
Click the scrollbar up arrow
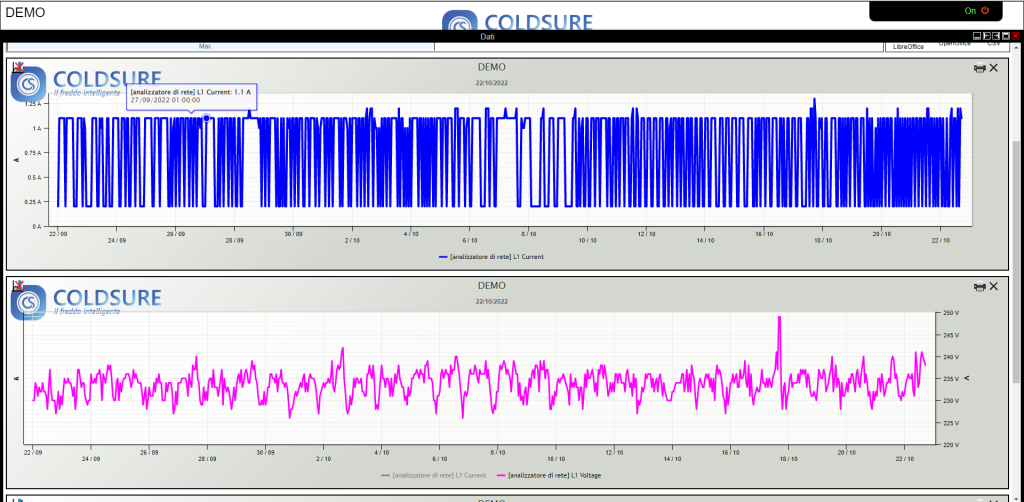pyautogui.click(x=1017, y=48)
